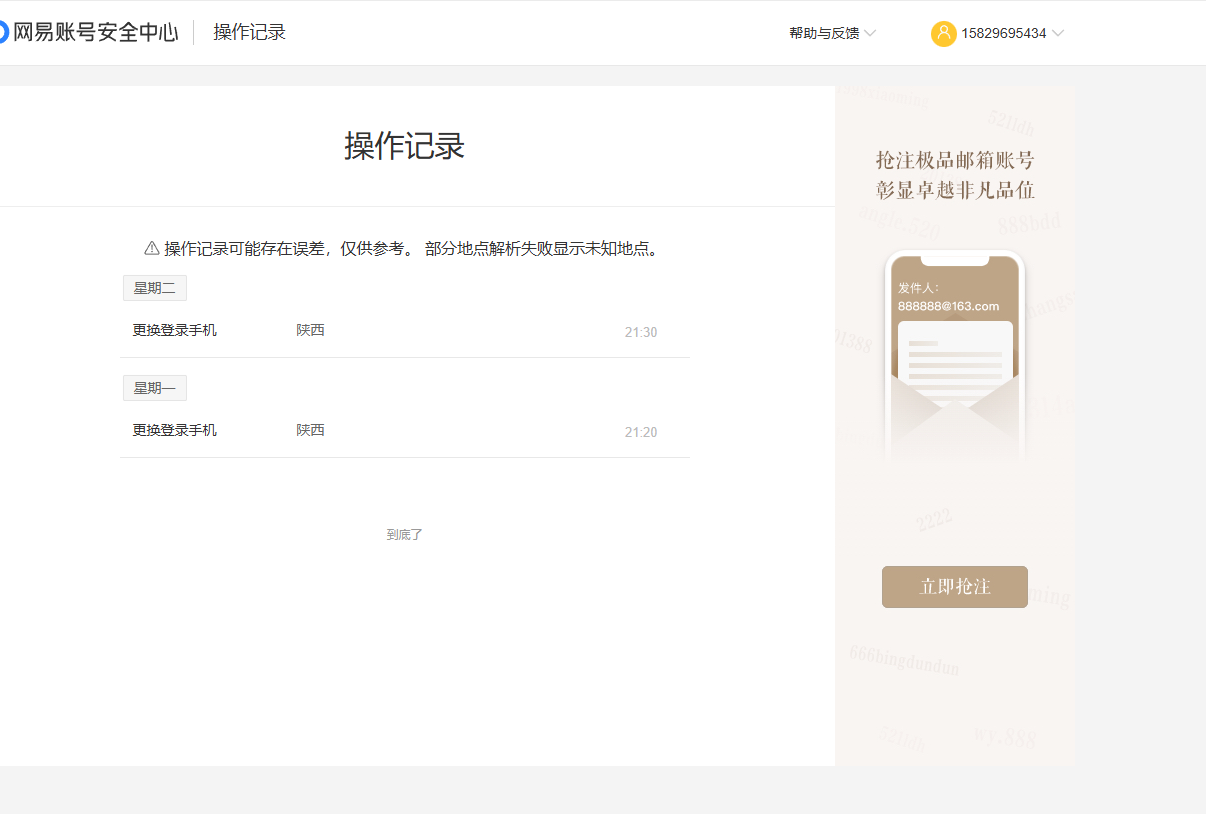Screen dimensions: 1206x814
Task: Expand the 帮助与反馈 dropdown arrow
Action: point(870,34)
